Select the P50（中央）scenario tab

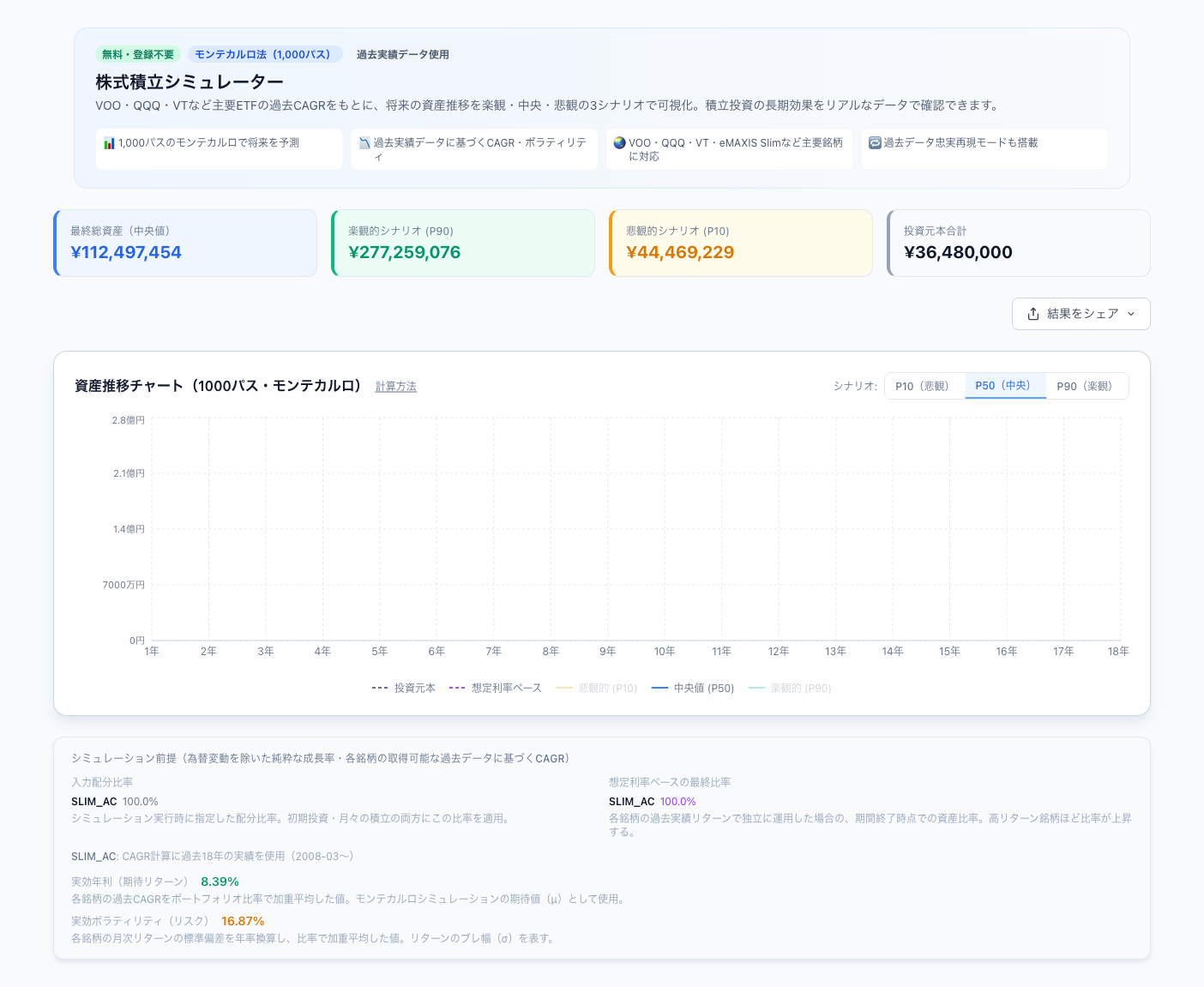[1005, 386]
